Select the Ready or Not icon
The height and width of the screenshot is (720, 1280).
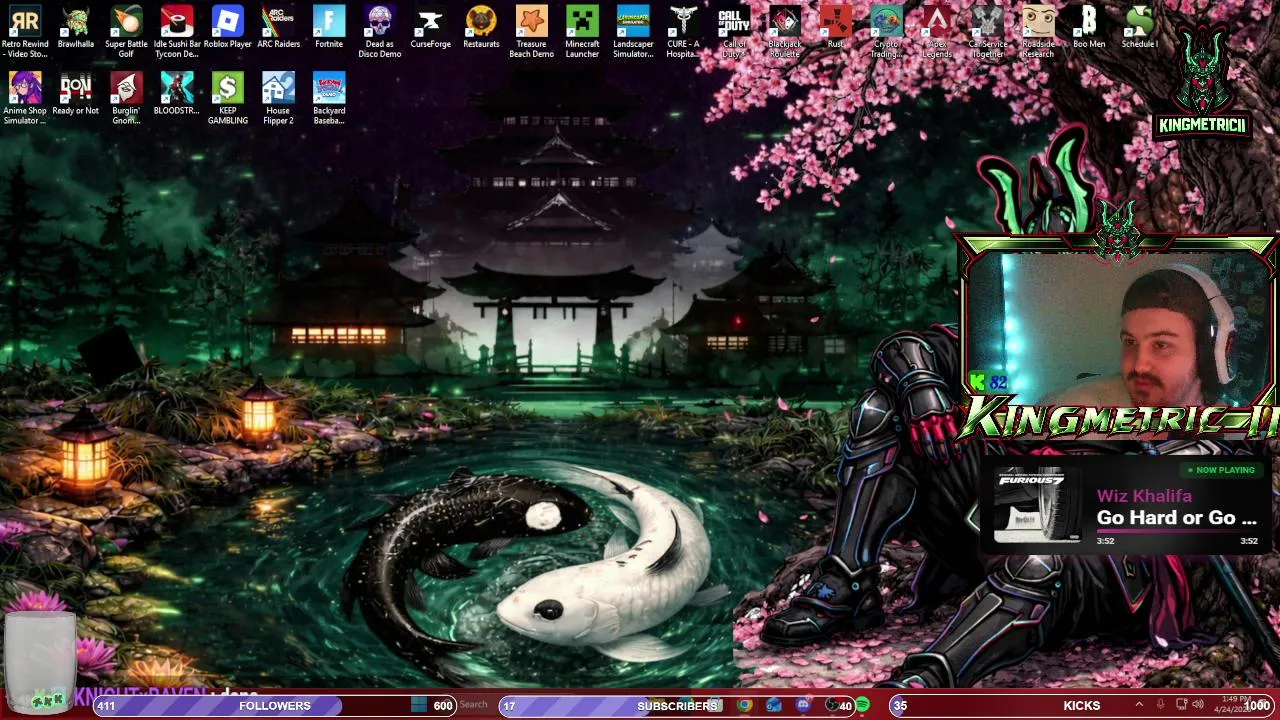(x=76, y=95)
